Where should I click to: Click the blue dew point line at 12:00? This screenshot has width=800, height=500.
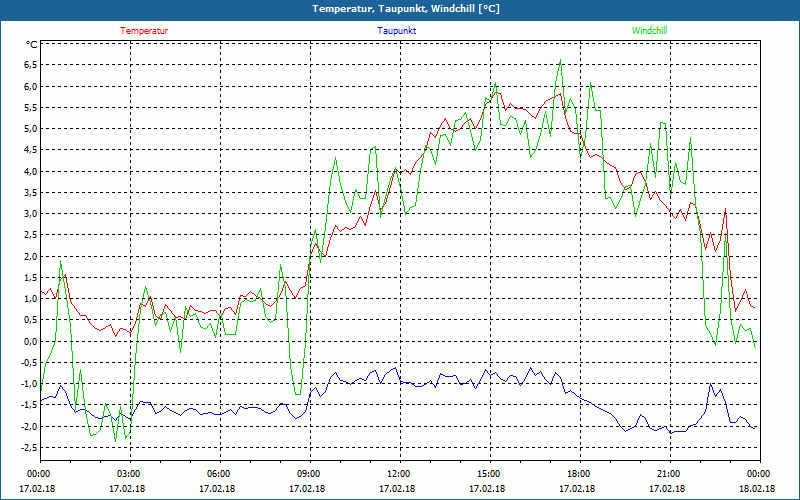tap(399, 381)
